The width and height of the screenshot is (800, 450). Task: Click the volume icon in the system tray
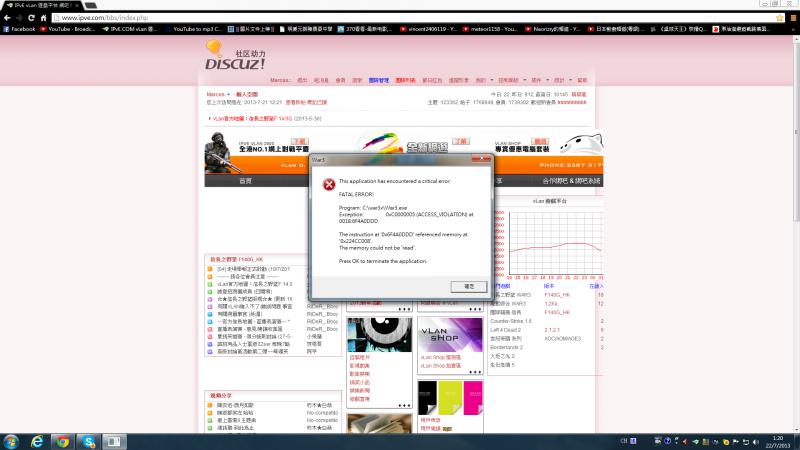click(x=756, y=442)
